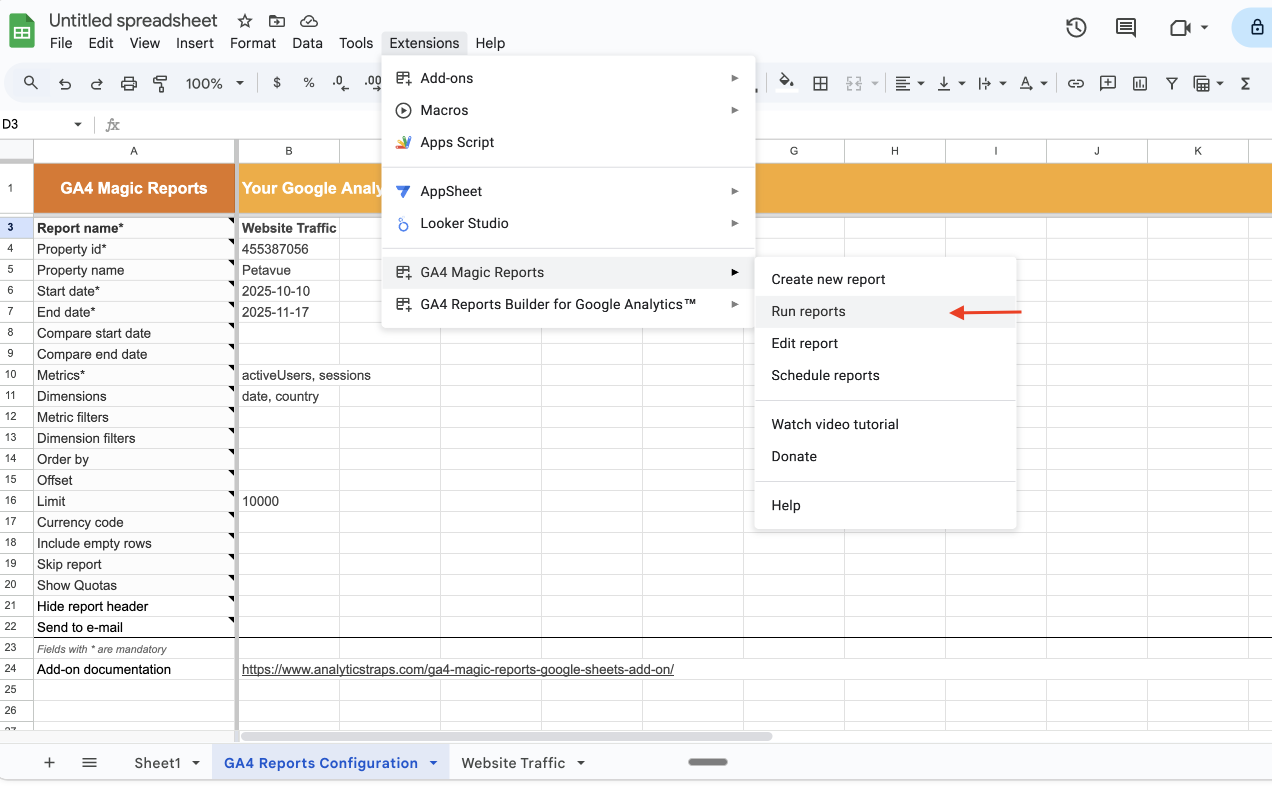Image resolution: width=1272 pixels, height=792 pixels.
Task: Open the Format menu
Action: 253,43
